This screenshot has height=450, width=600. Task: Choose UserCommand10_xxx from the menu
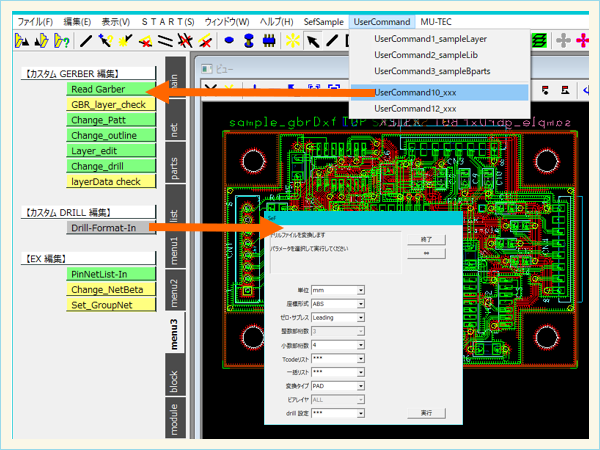pos(415,92)
